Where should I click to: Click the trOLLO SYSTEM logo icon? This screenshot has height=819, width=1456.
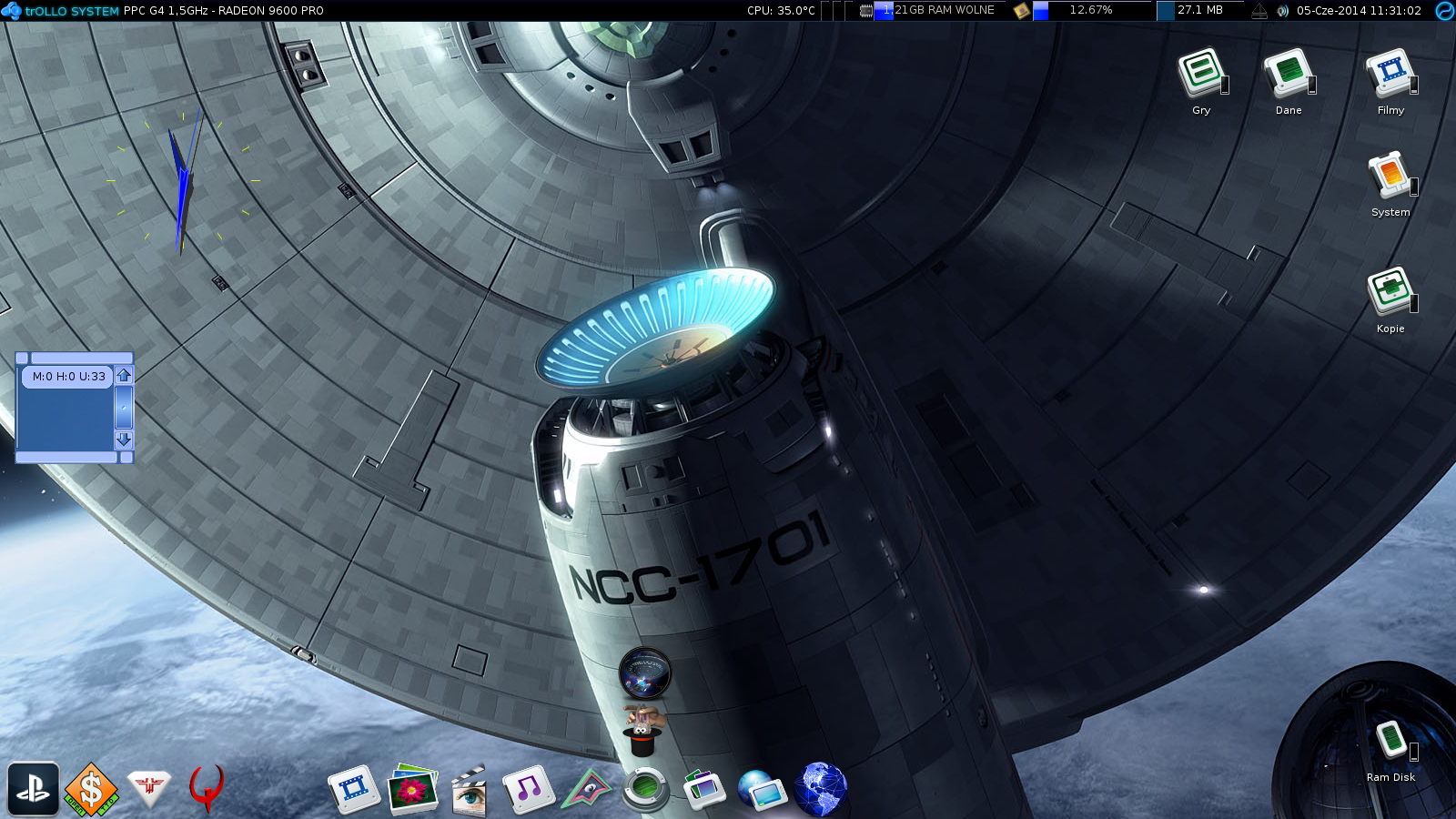[11, 11]
